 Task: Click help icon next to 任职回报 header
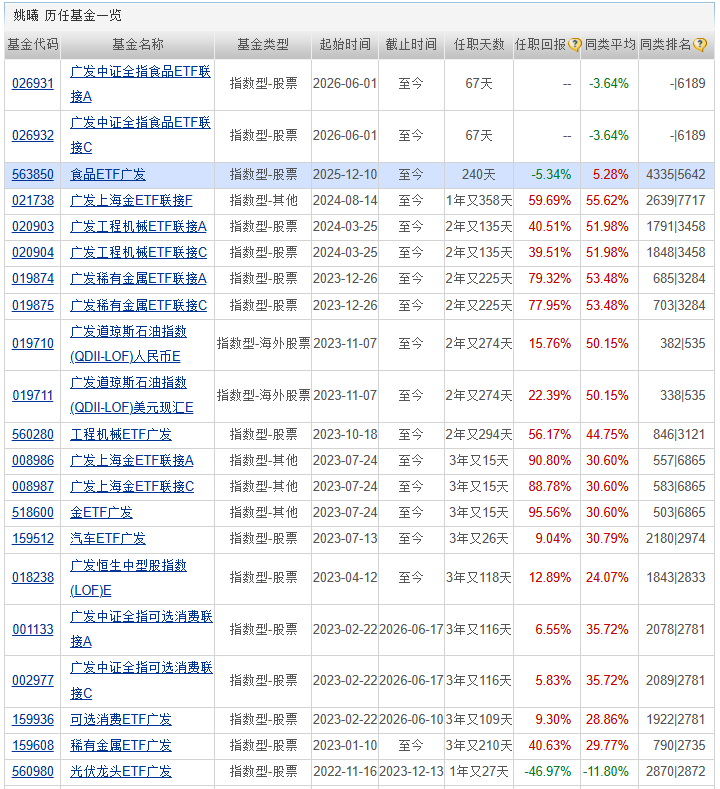pos(575,45)
